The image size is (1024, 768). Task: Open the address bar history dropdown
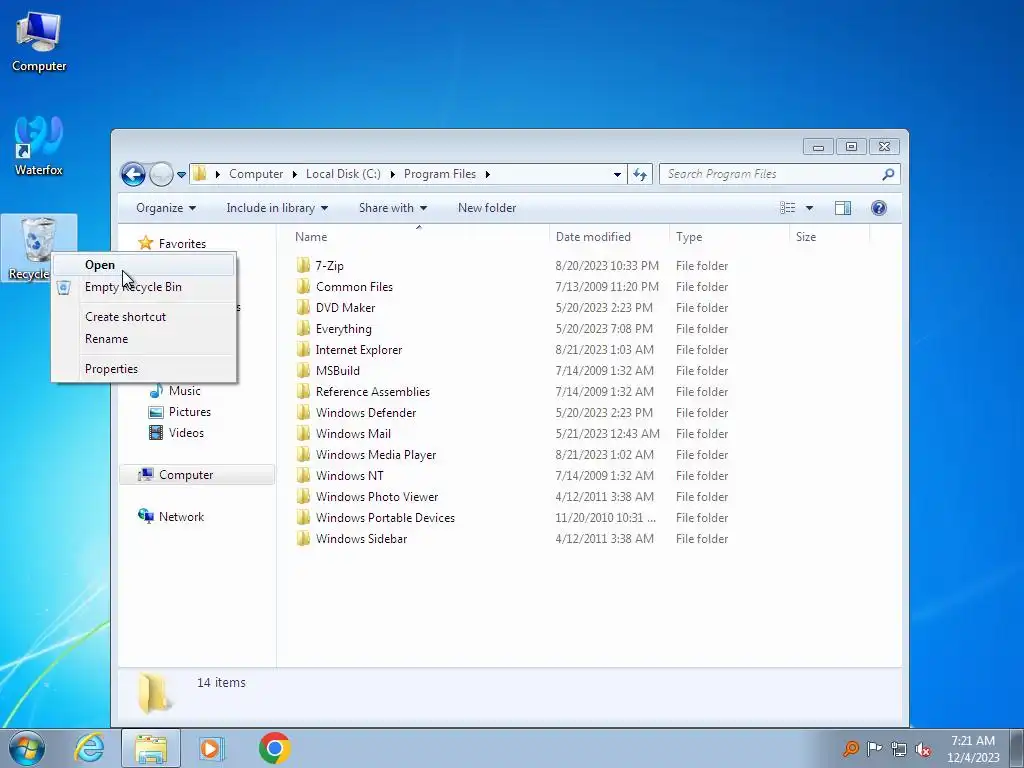tap(617, 174)
